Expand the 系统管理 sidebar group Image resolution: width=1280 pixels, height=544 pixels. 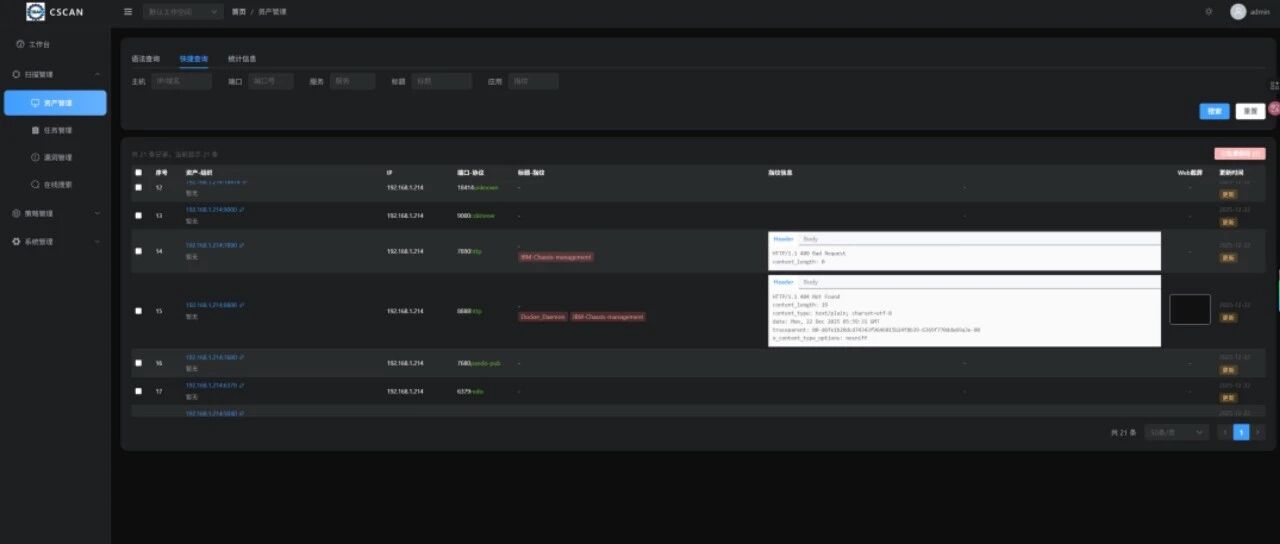pos(55,242)
